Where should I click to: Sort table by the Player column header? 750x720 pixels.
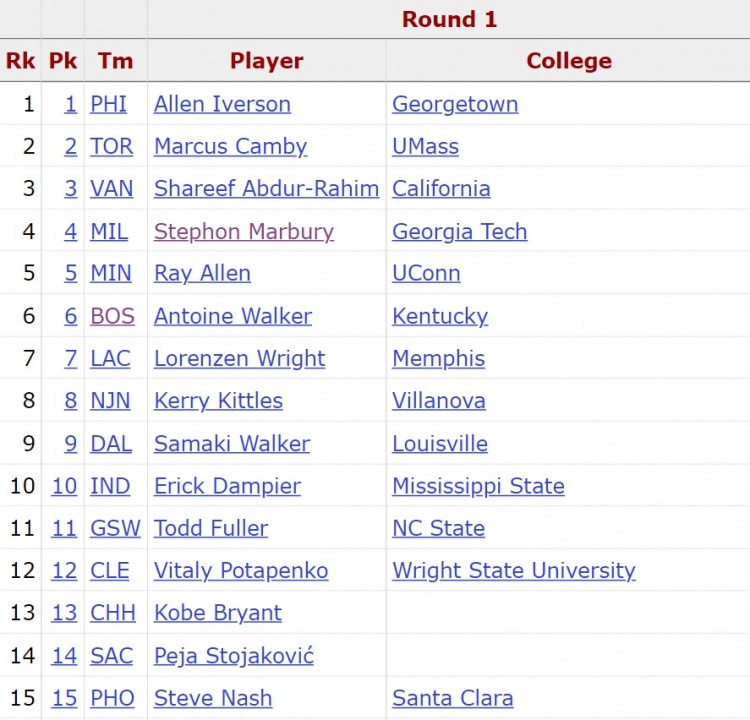[x=266, y=61]
